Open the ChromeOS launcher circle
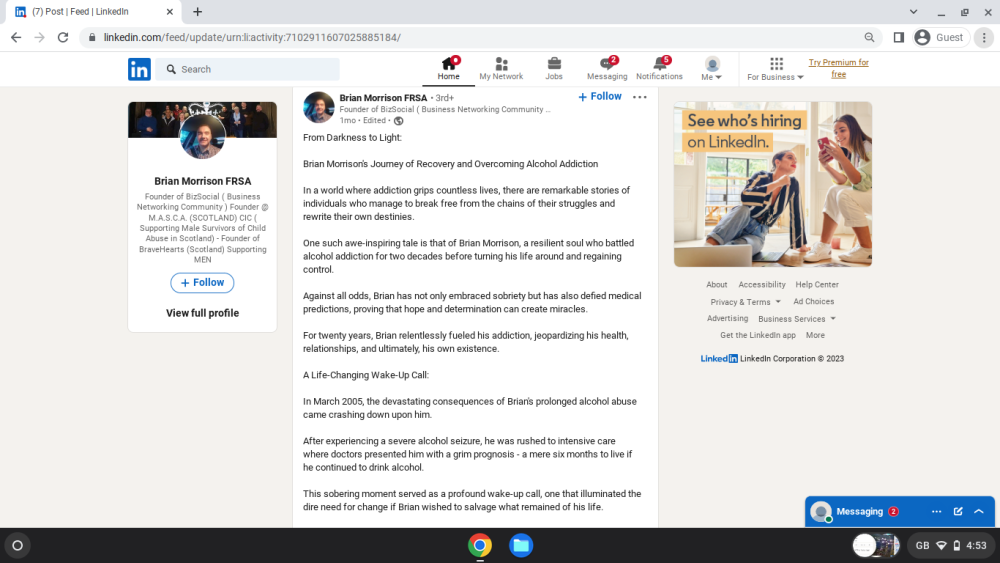1000x563 pixels. pyautogui.click(x=17, y=545)
